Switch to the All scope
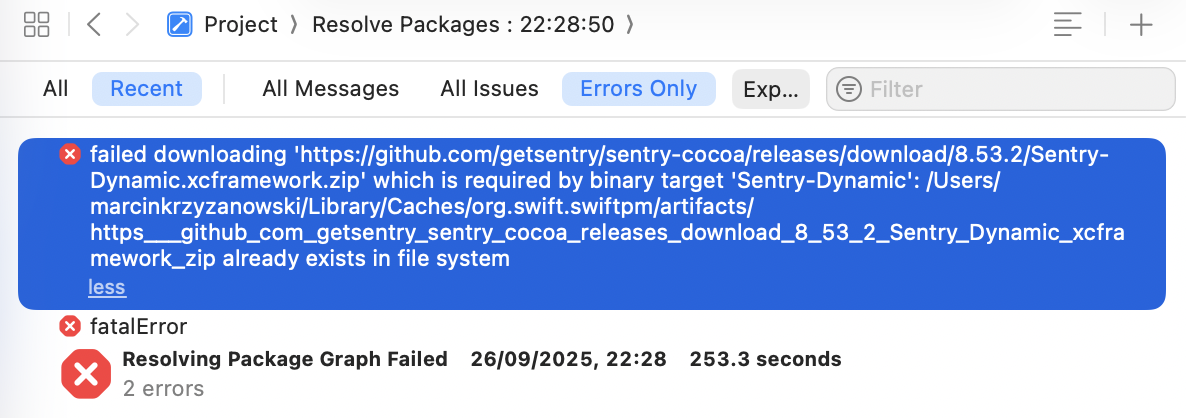 (x=56, y=89)
